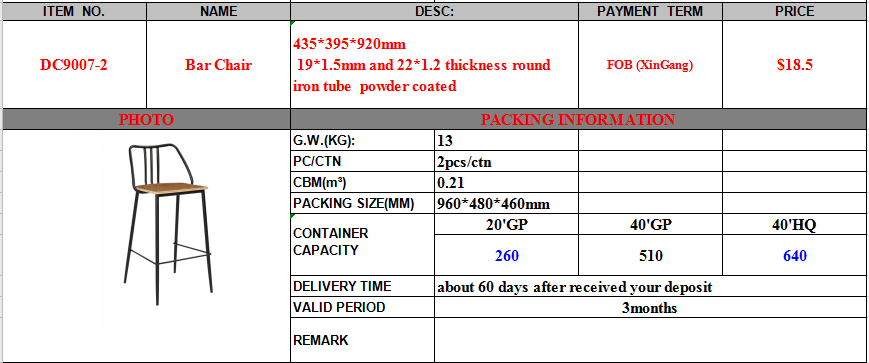Select the CBM value 0.21 cell
This screenshot has height=363, width=869.
pos(507,182)
